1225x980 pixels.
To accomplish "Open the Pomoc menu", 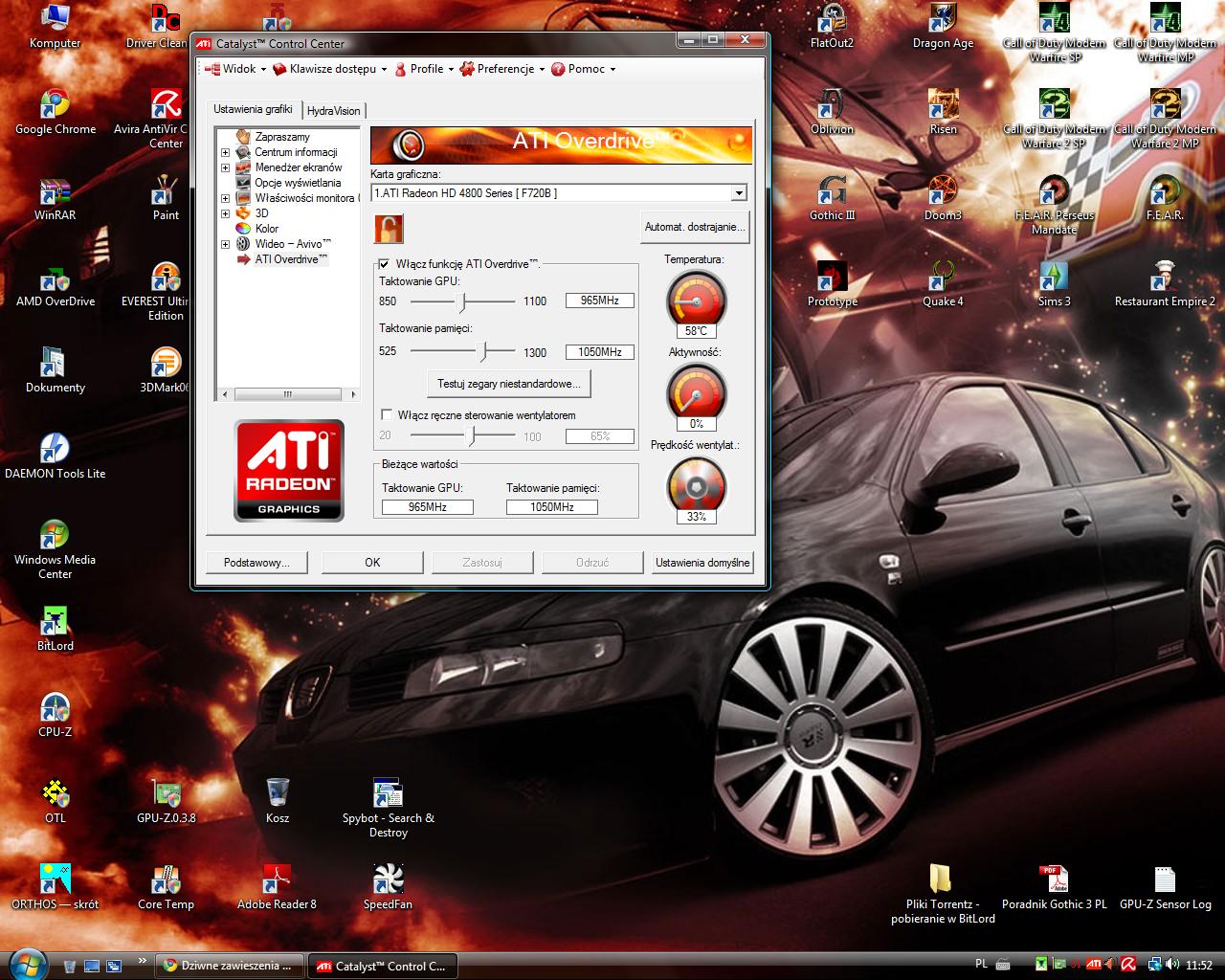I will (x=583, y=69).
